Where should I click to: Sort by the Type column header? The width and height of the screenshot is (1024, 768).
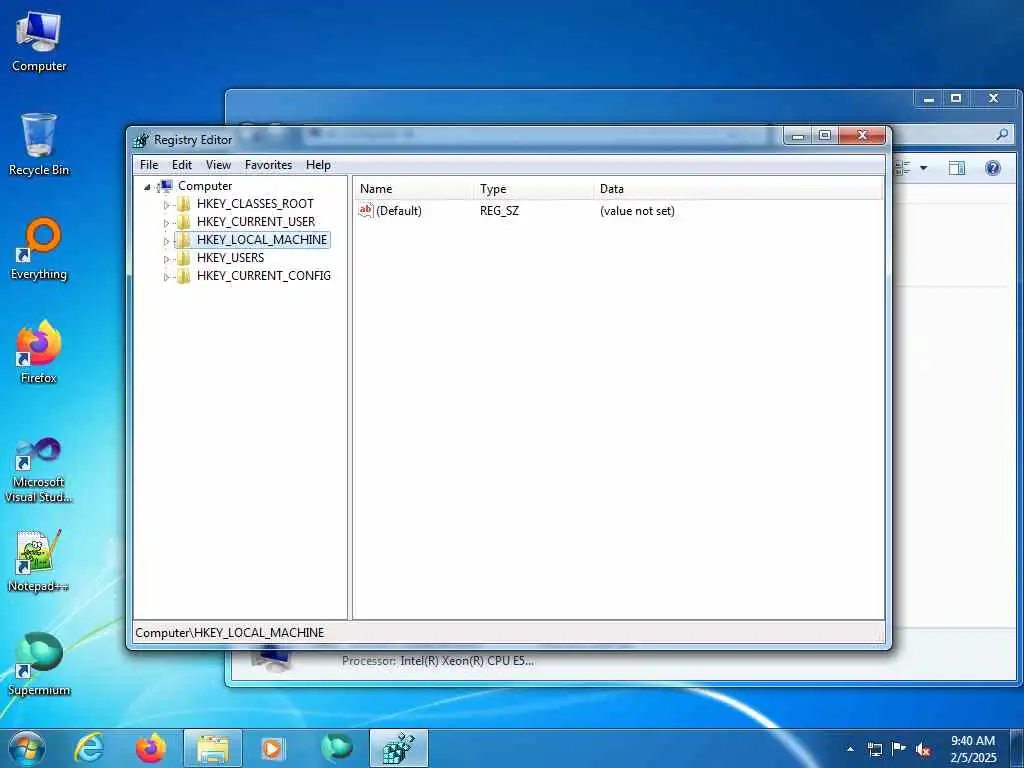pyautogui.click(x=534, y=189)
